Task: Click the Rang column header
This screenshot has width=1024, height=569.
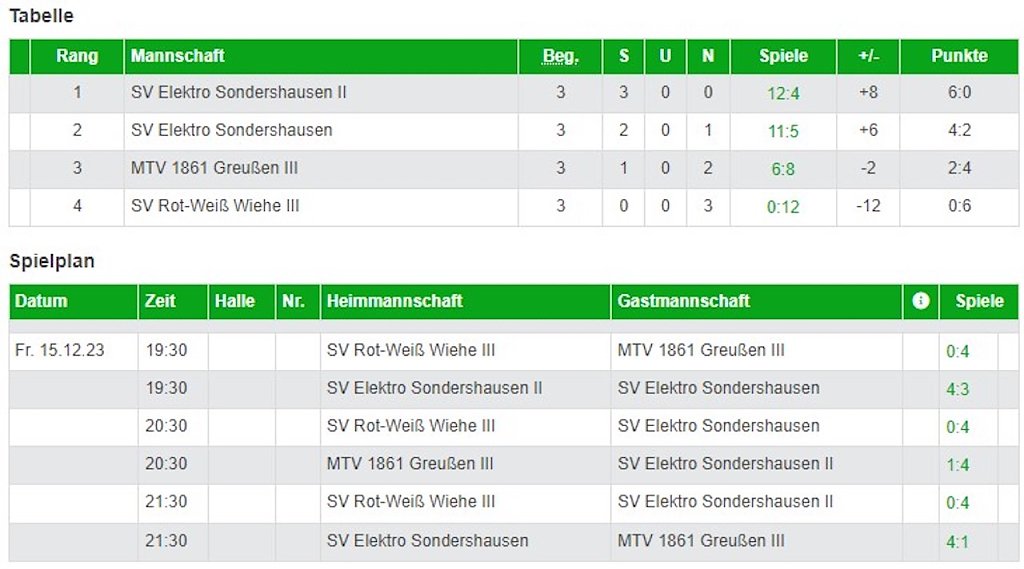Action: pos(77,56)
